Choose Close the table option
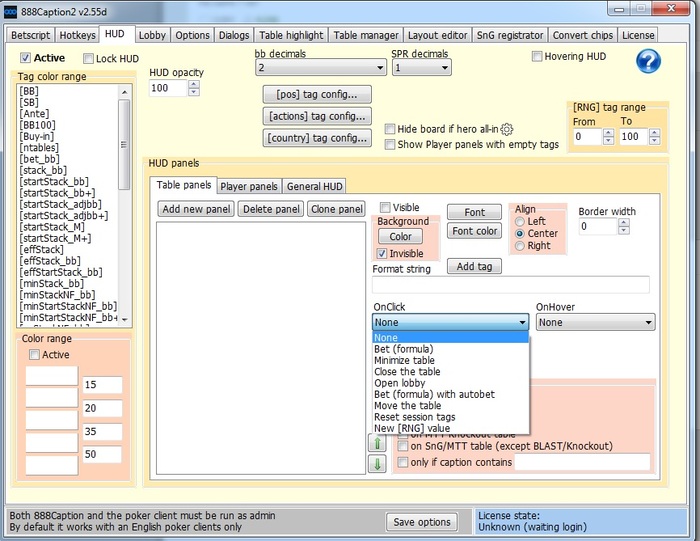This screenshot has height=541, width=700. (x=450, y=371)
